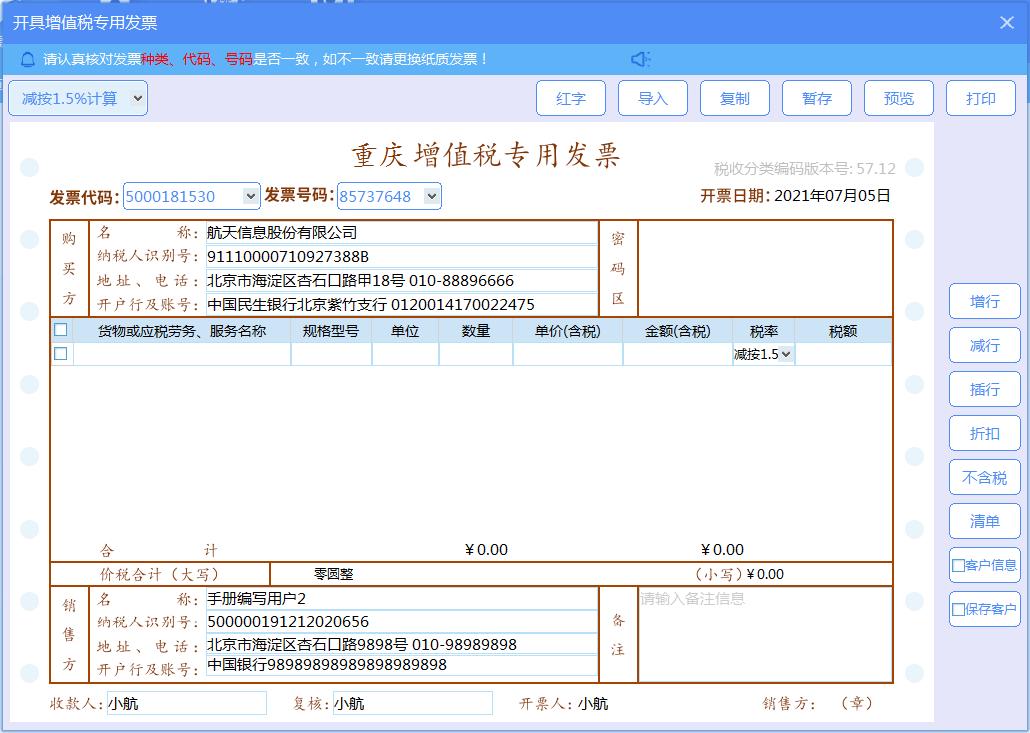Check the first goods line checkbox
This screenshot has height=733, width=1030.
point(61,353)
